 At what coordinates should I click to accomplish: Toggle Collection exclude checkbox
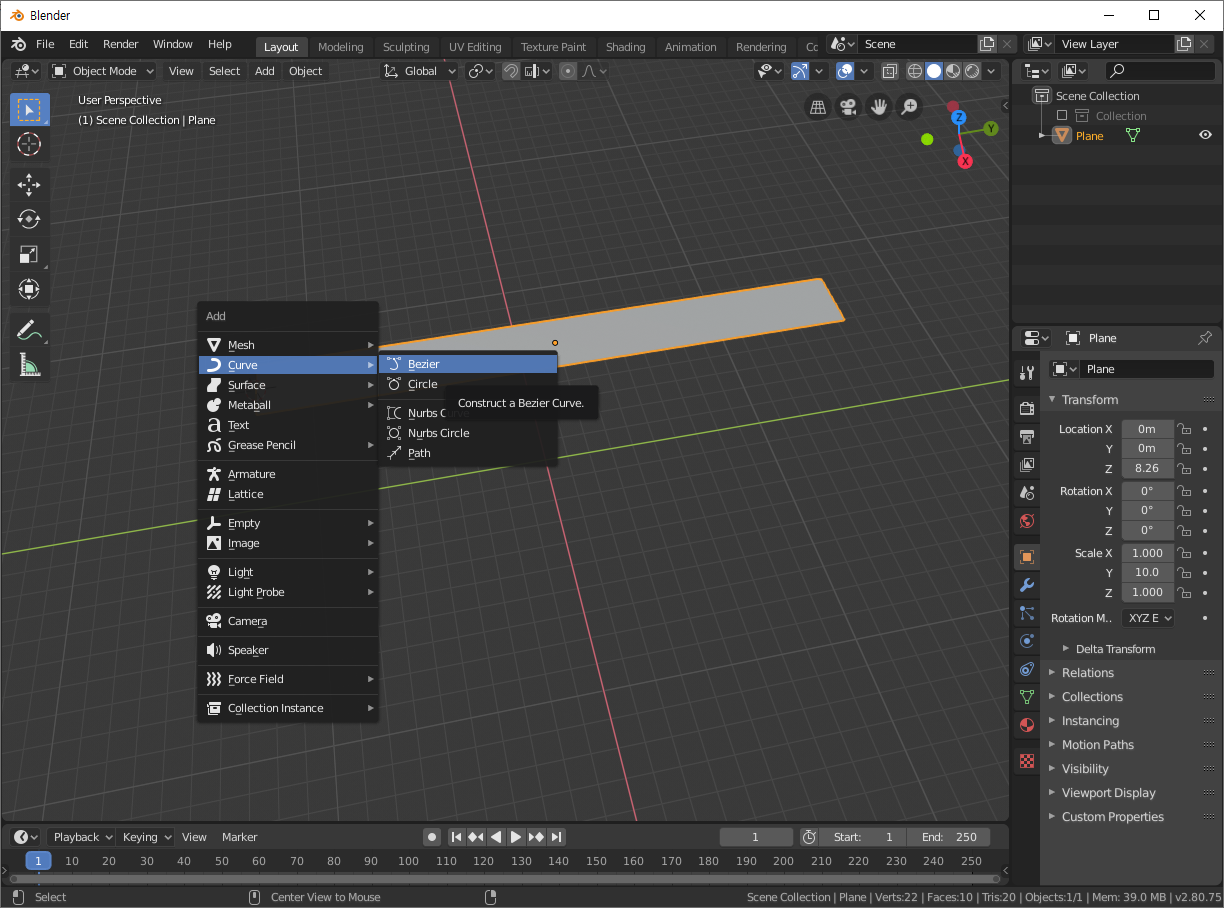1062,116
